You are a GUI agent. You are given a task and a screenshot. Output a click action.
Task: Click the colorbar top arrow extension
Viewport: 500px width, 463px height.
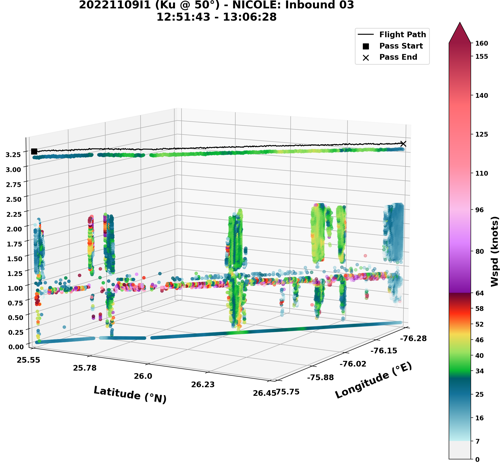click(460, 33)
